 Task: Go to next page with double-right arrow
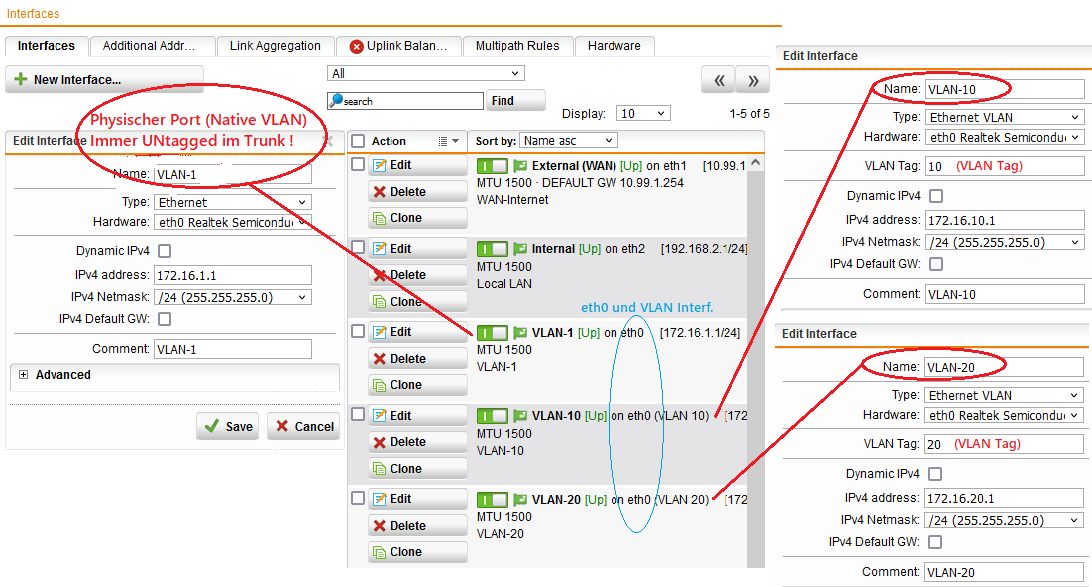coord(753,80)
